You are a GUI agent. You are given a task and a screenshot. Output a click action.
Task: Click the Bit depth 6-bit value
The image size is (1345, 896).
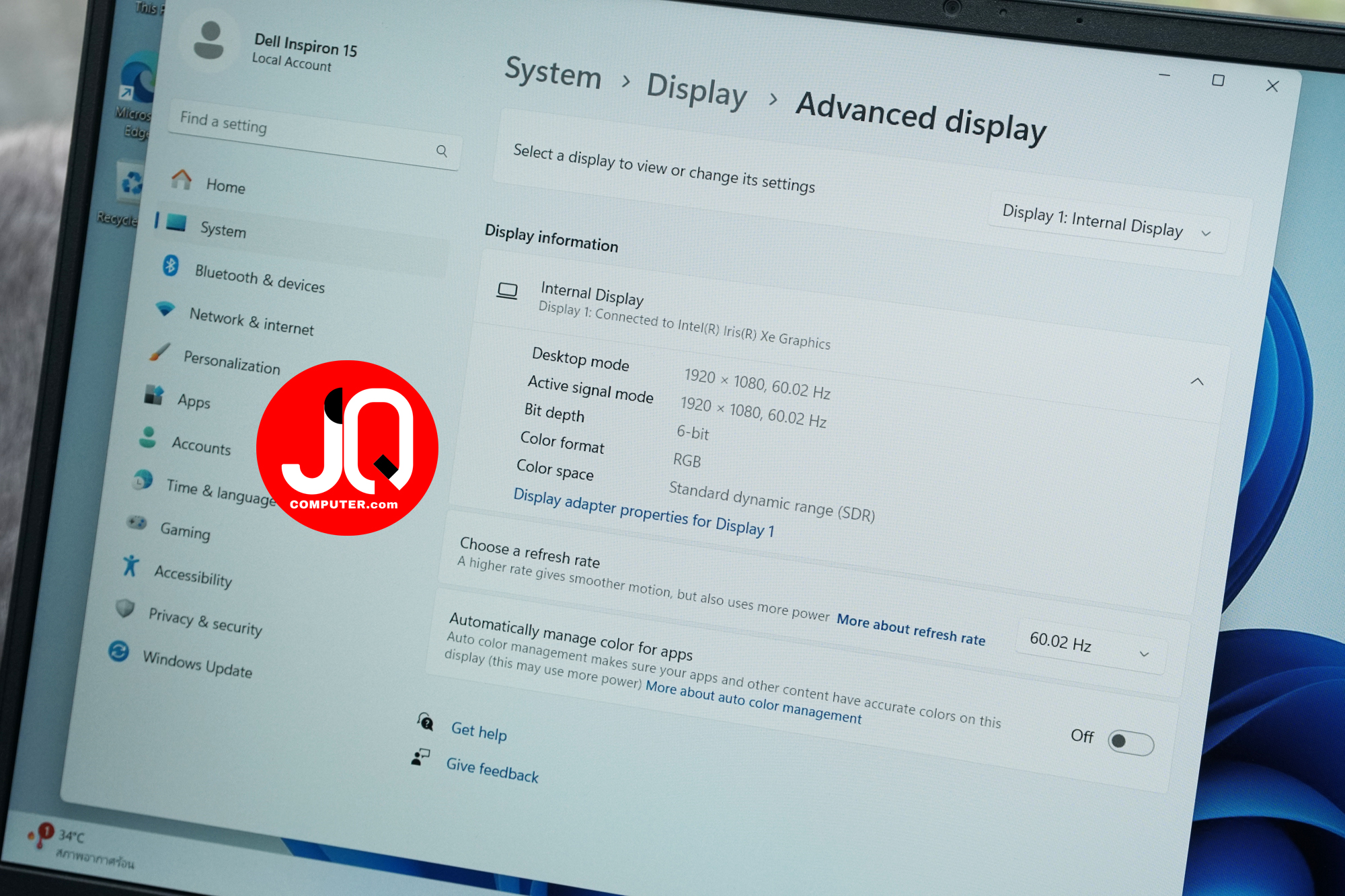pos(693,432)
